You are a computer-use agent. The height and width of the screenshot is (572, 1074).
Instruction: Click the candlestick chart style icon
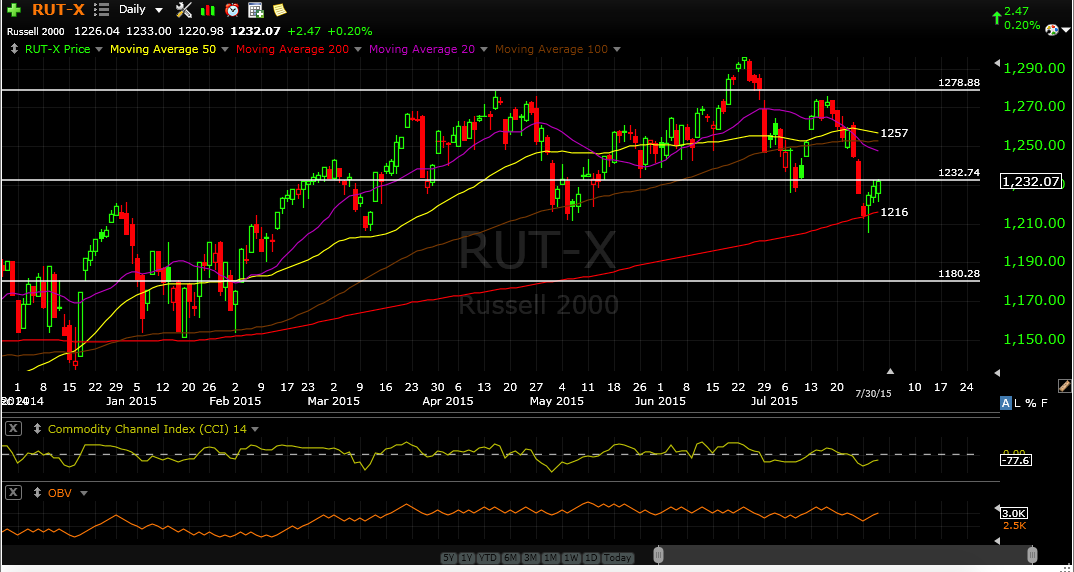(x=208, y=10)
